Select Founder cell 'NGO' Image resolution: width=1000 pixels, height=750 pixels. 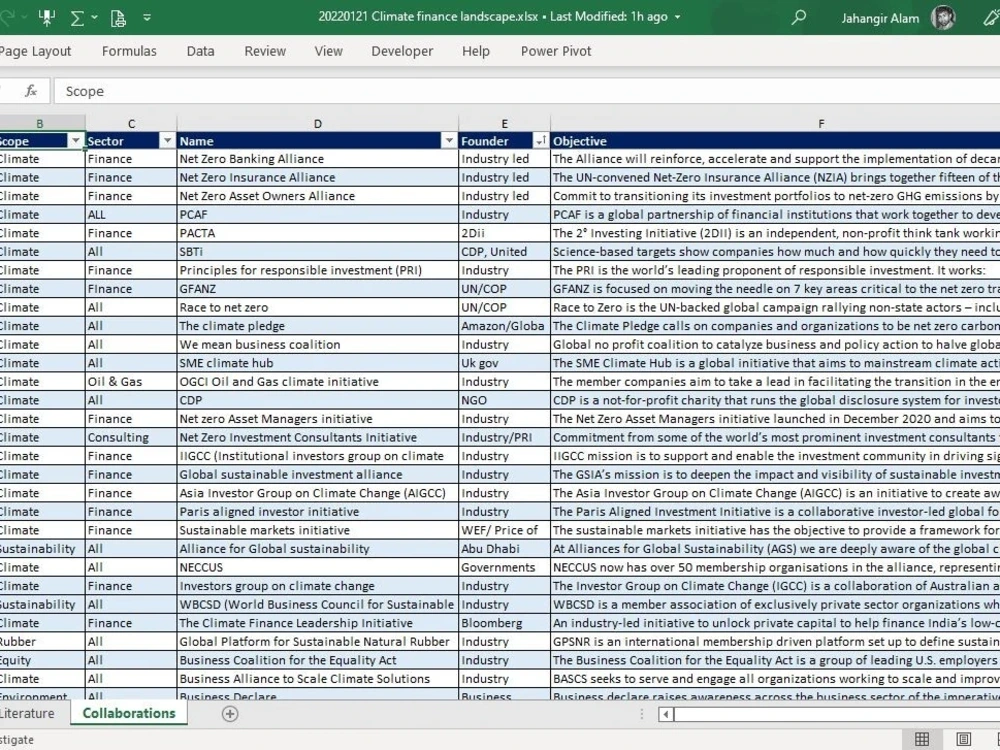(x=504, y=400)
